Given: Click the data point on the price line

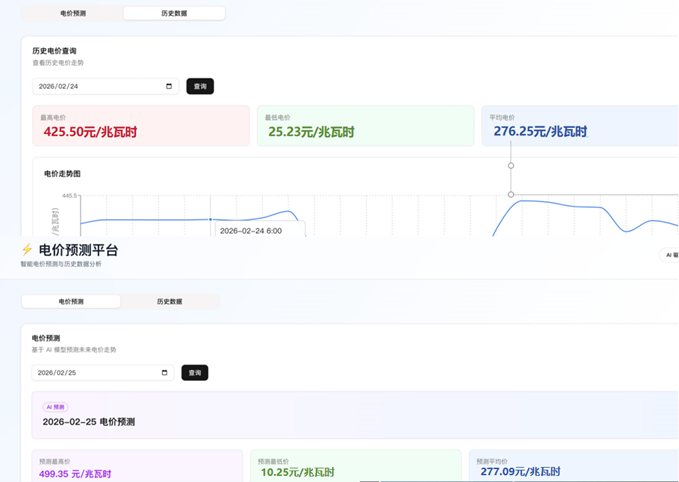Looking at the screenshot, I should 210,219.
